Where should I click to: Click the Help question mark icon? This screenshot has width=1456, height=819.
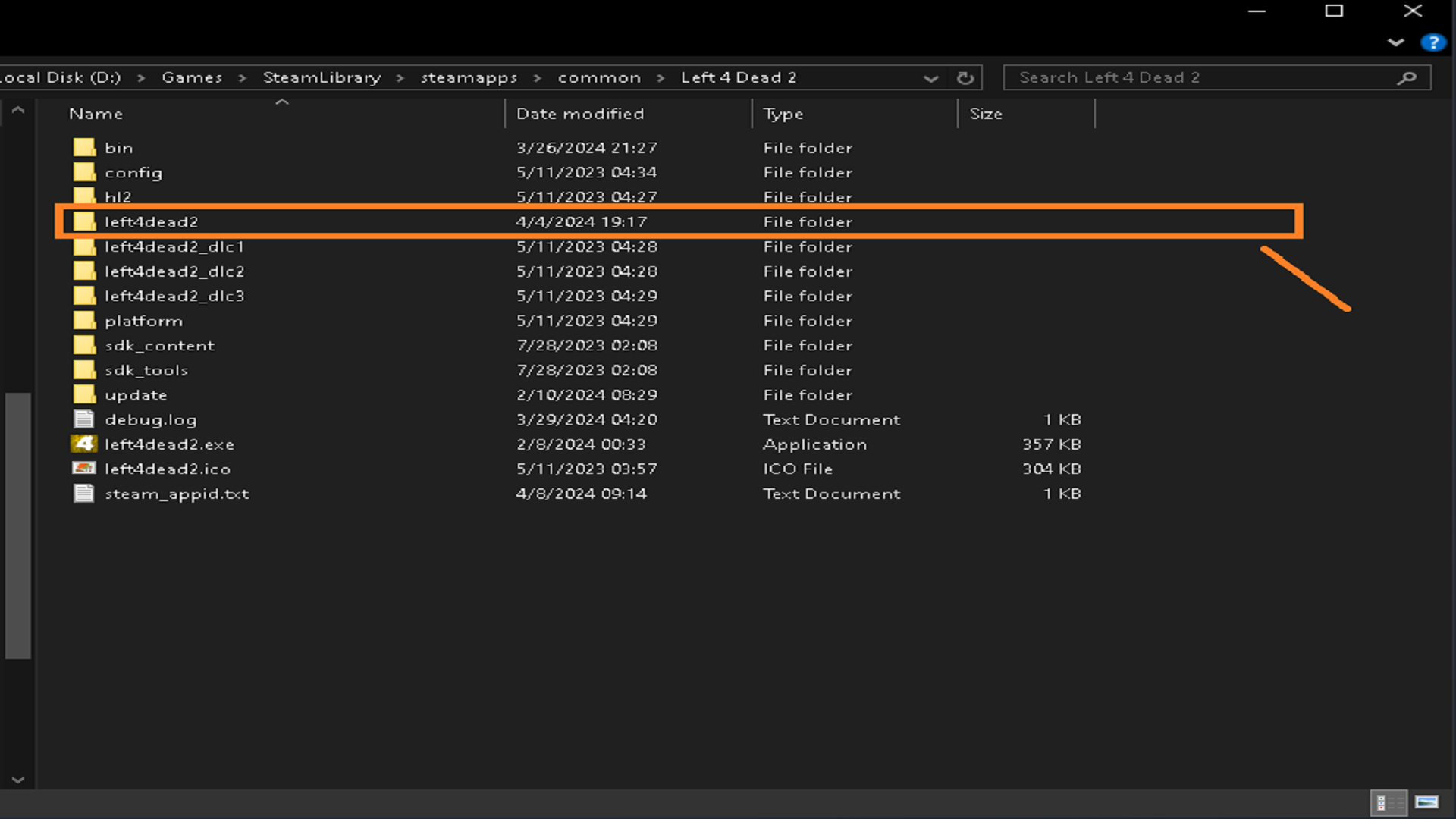[1432, 42]
